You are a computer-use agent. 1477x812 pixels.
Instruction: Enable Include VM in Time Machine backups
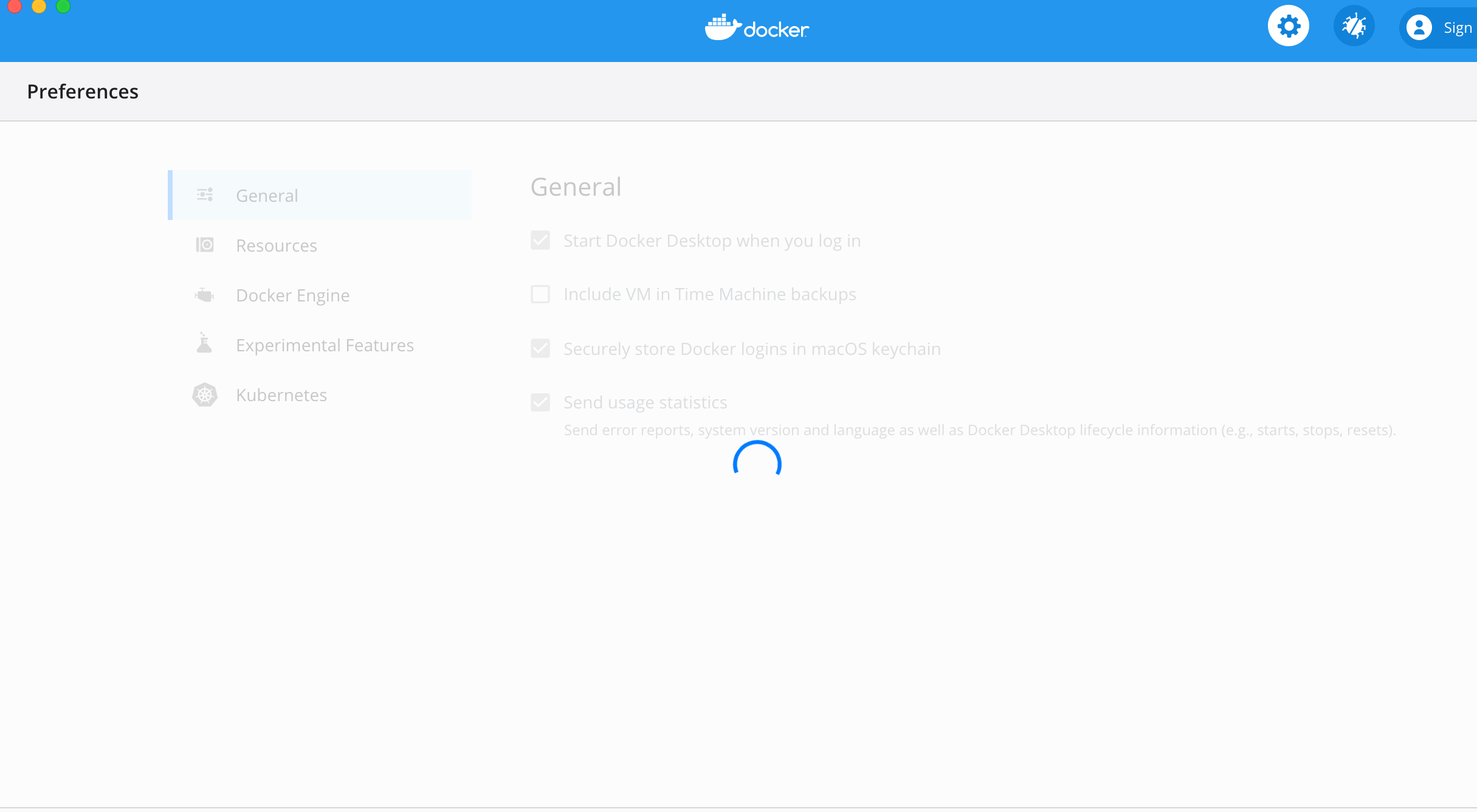(x=540, y=294)
